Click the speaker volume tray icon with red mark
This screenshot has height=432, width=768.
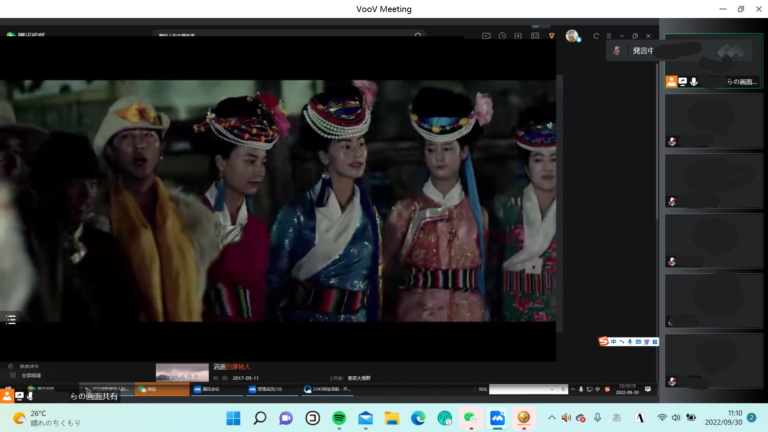(566, 418)
